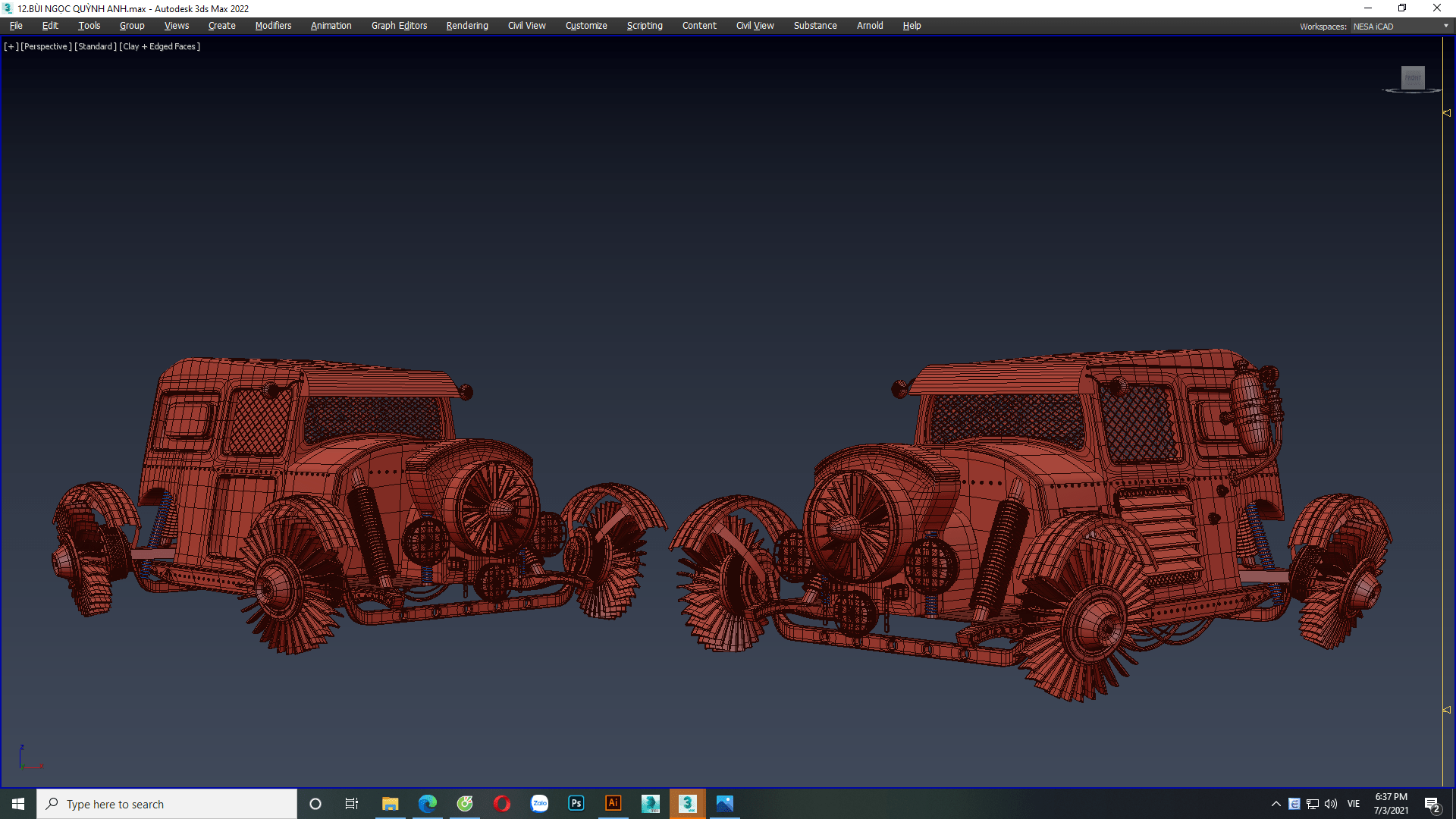Click the [+] viewport general menu label

coord(11,46)
